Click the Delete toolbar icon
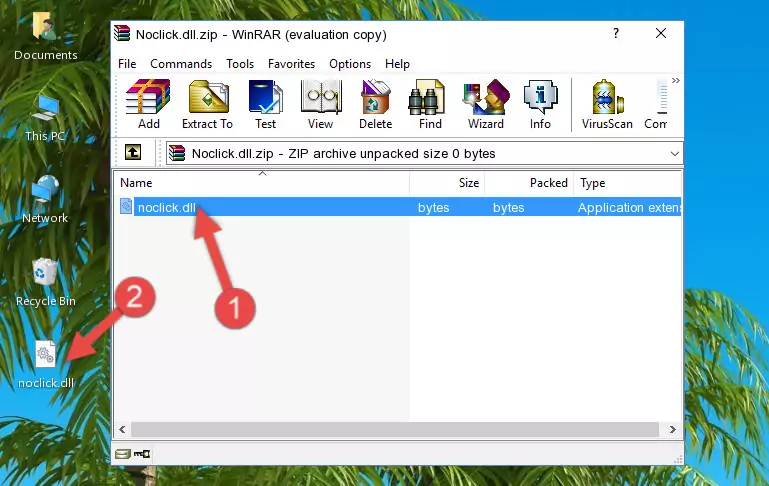This screenshot has width=769, height=486. point(376,104)
